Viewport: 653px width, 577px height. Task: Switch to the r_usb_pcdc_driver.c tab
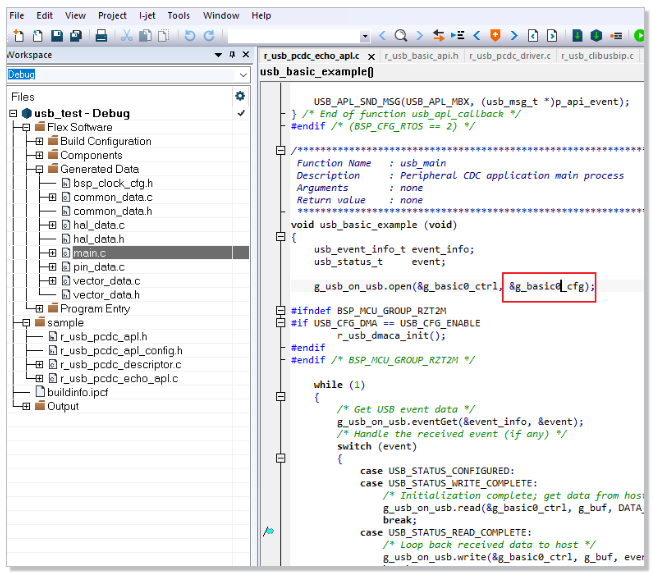[509, 56]
